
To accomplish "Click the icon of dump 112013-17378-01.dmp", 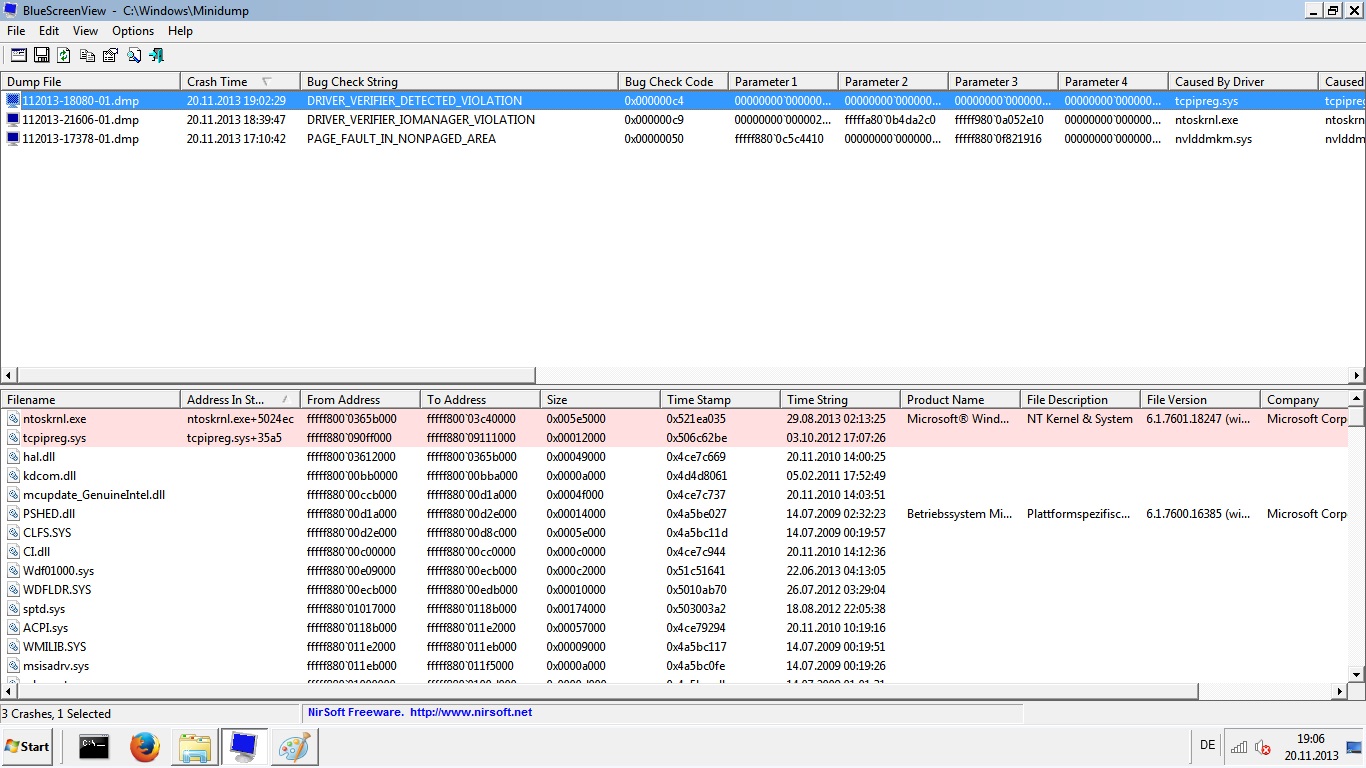I will tap(13, 139).
